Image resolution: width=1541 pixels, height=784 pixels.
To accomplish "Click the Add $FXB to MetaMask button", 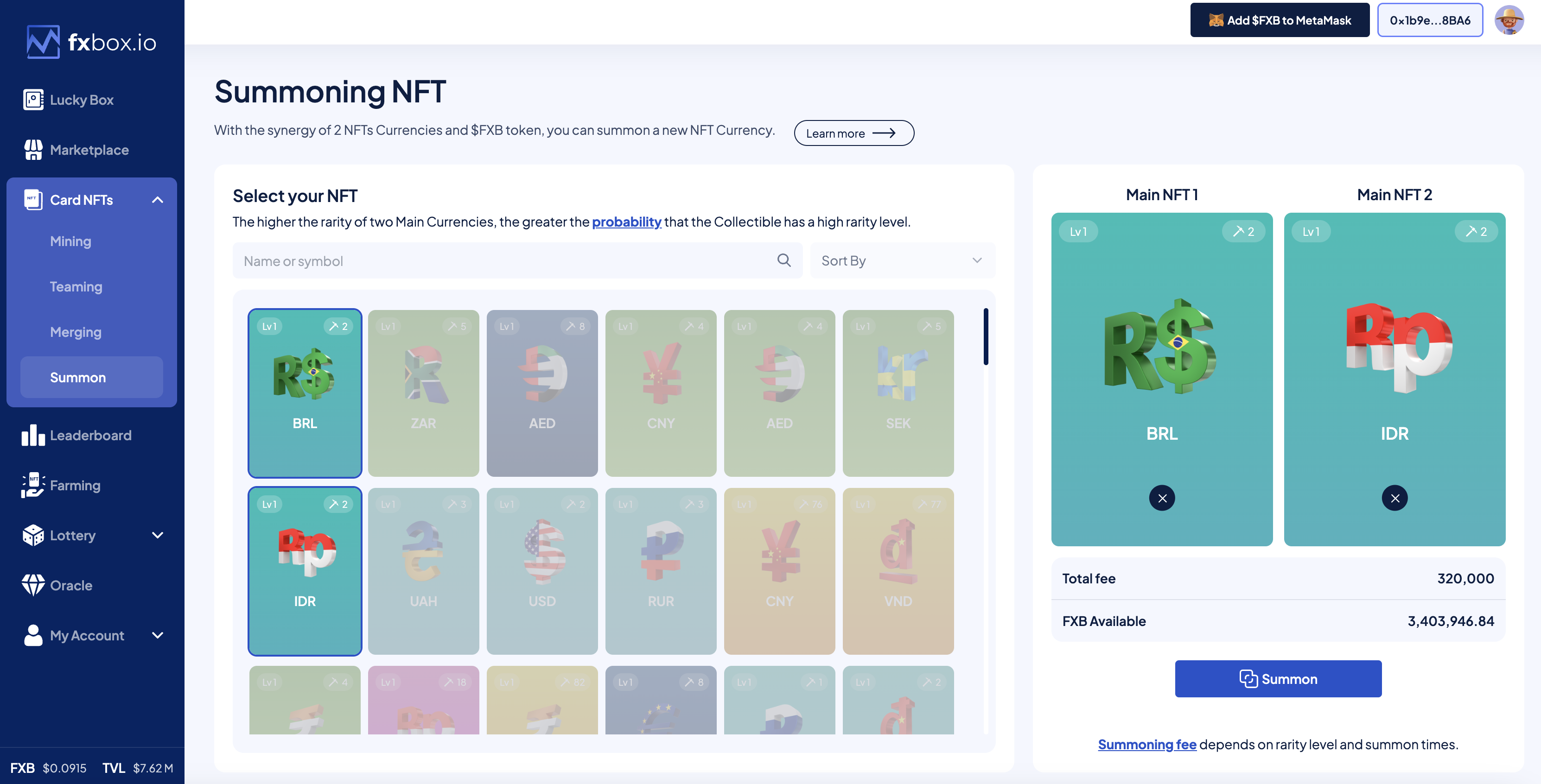I will pyautogui.click(x=1280, y=19).
